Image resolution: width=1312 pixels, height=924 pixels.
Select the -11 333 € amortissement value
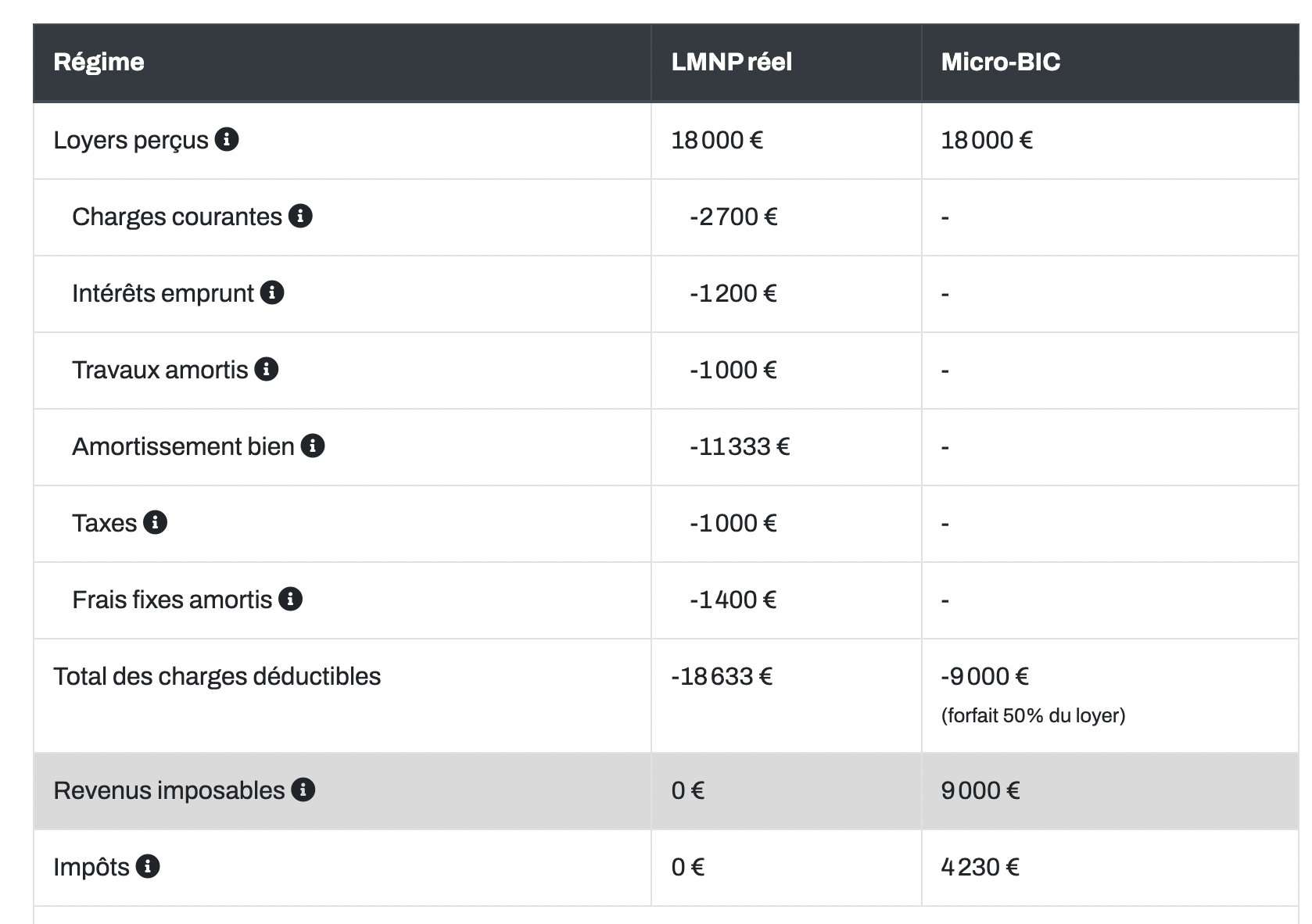click(740, 446)
